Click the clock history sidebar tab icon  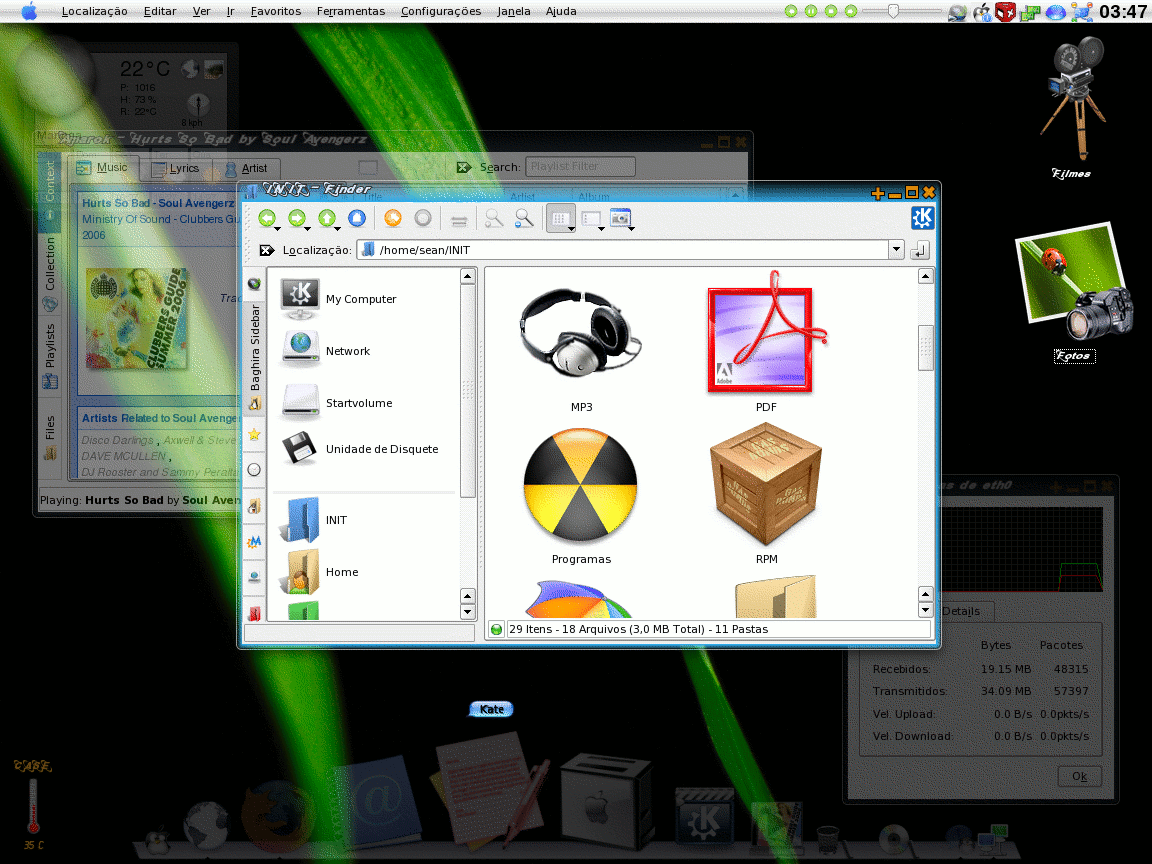[x=254, y=470]
